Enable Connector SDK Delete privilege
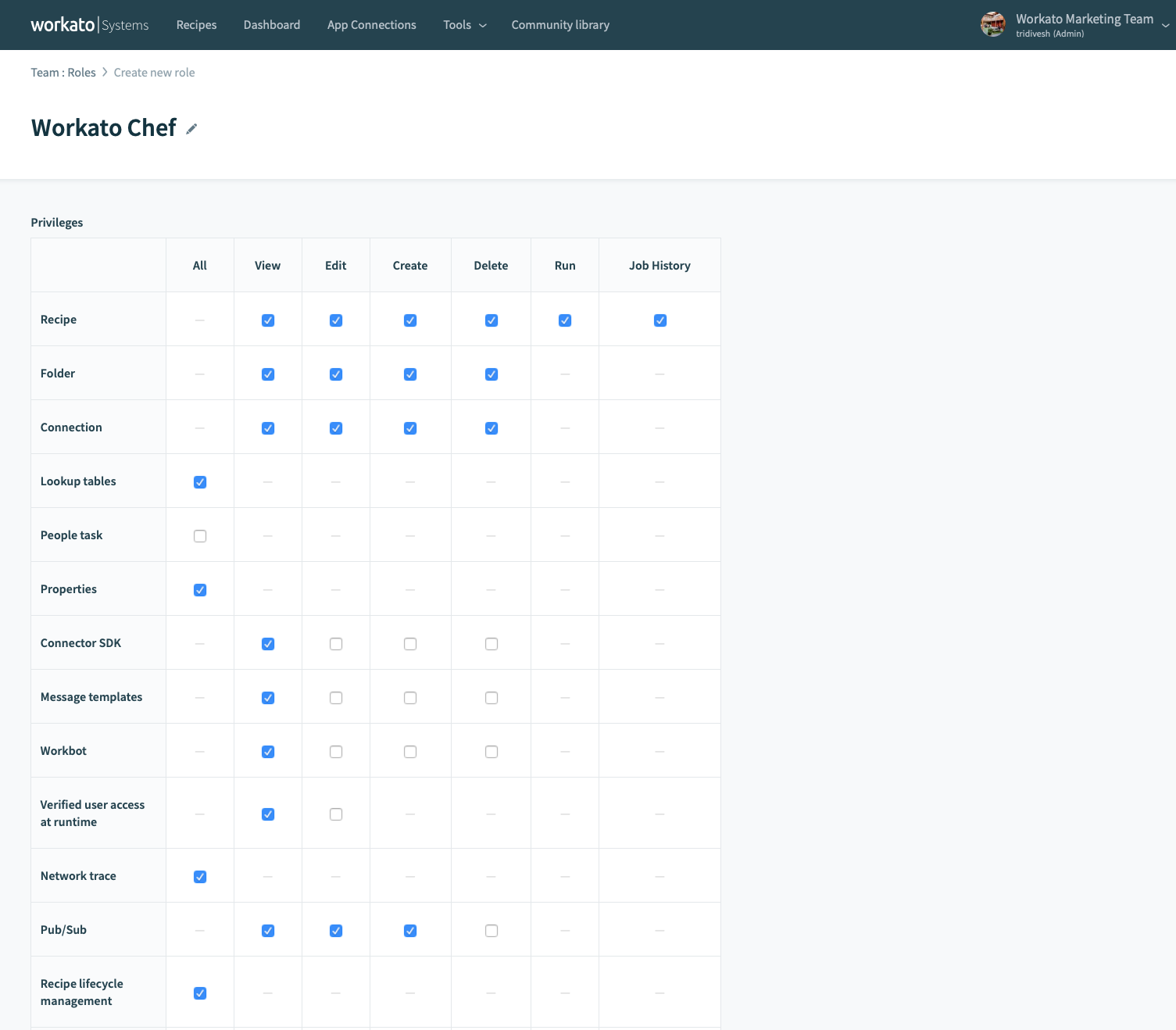1176x1030 pixels. pos(491,644)
